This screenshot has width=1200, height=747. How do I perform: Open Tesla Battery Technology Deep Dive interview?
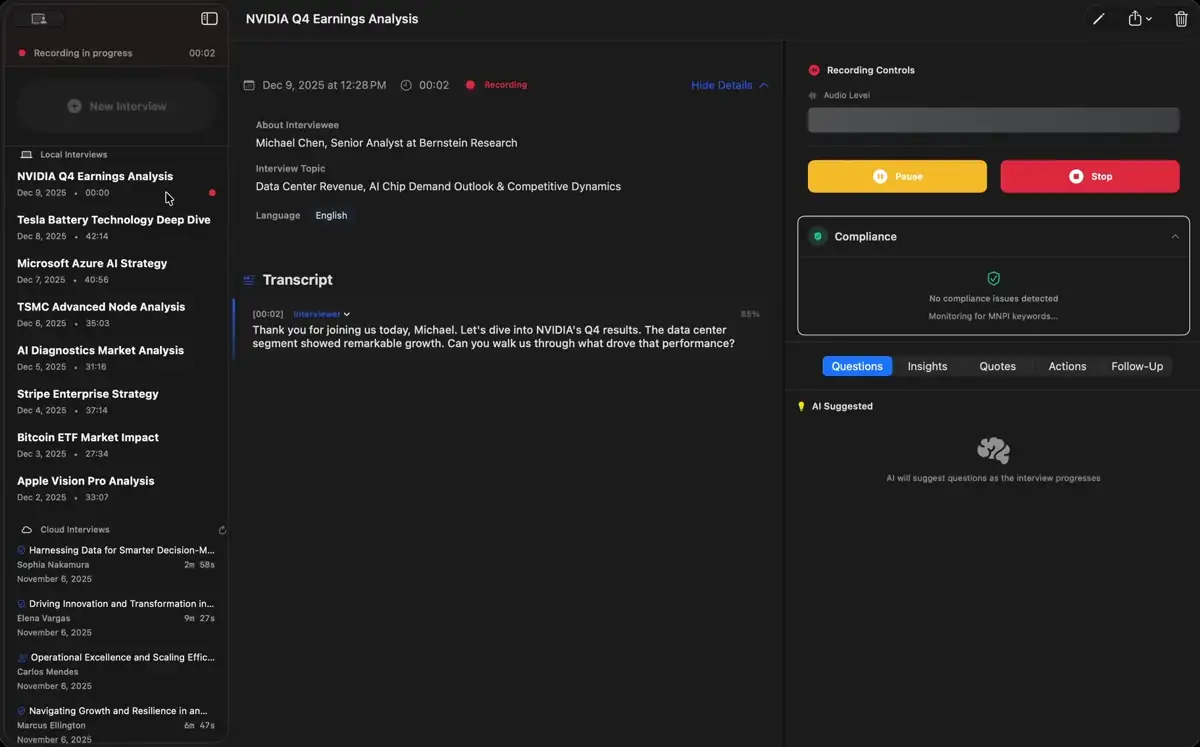(x=113, y=220)
